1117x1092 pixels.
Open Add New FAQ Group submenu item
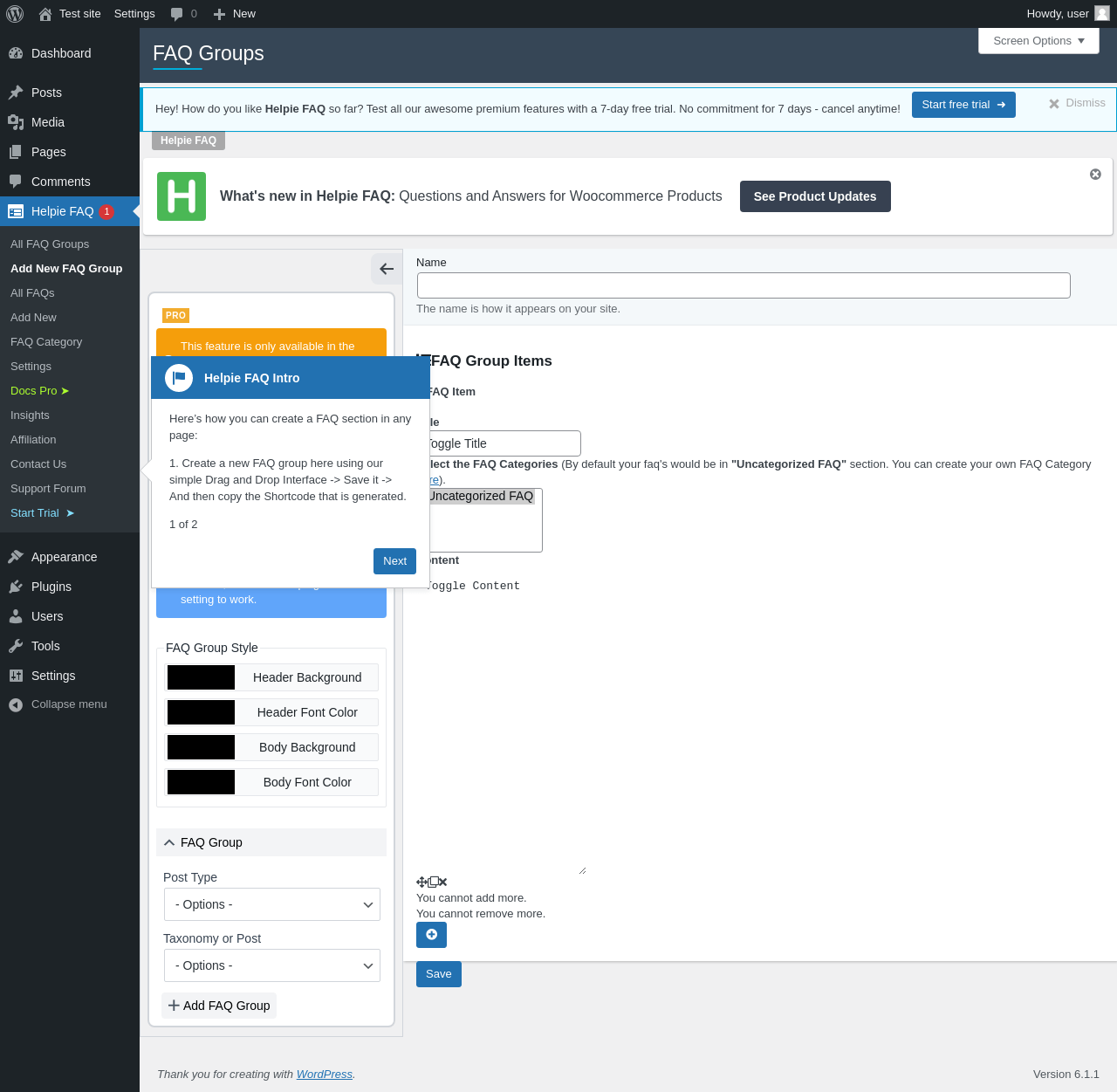(66, 269)
